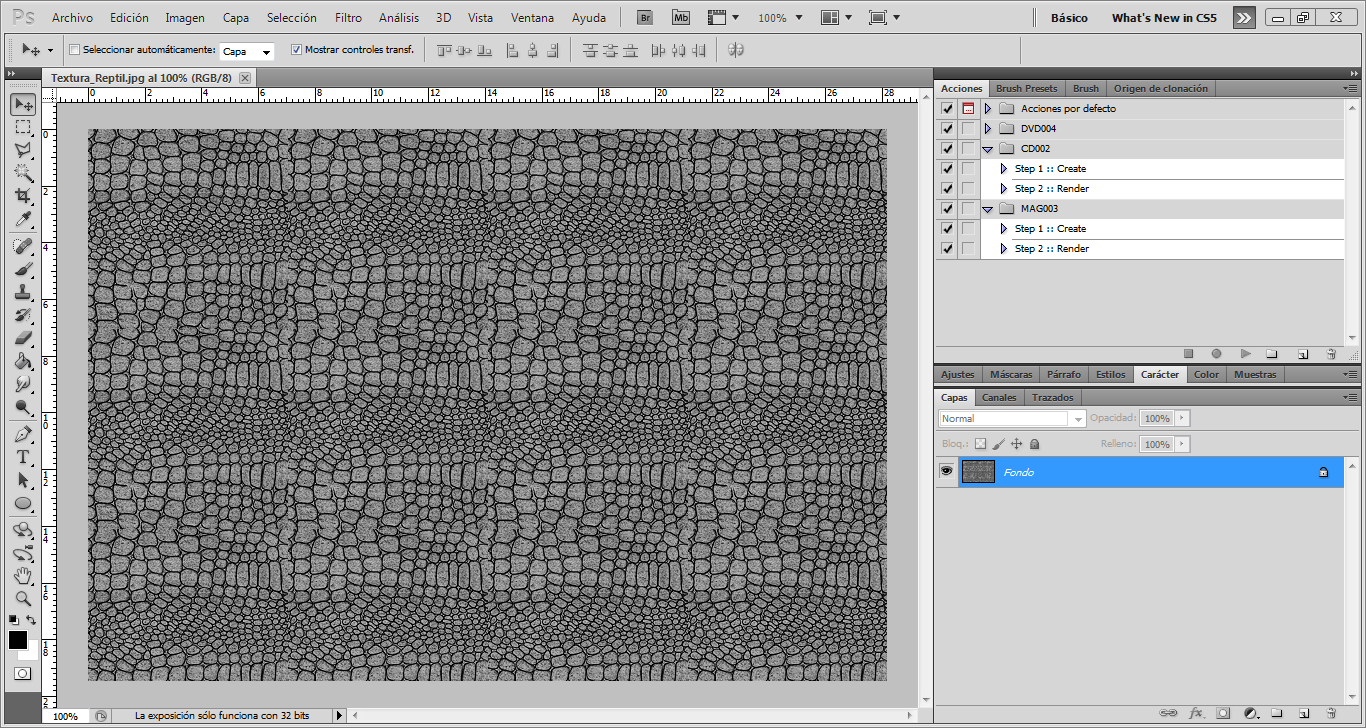Select the Brush tool
The image size is (1366, 728).
[x=23, y=269]
